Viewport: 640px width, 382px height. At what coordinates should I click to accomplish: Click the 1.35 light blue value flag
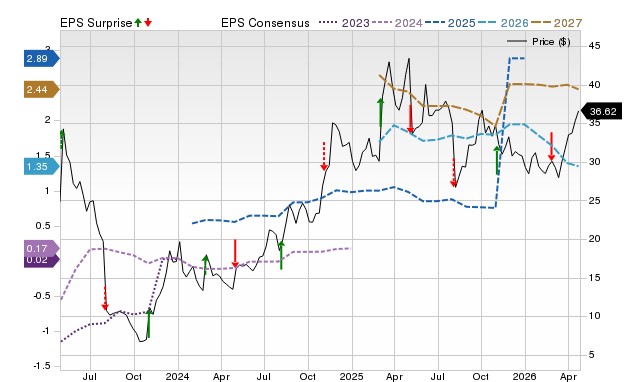[42, 167]
